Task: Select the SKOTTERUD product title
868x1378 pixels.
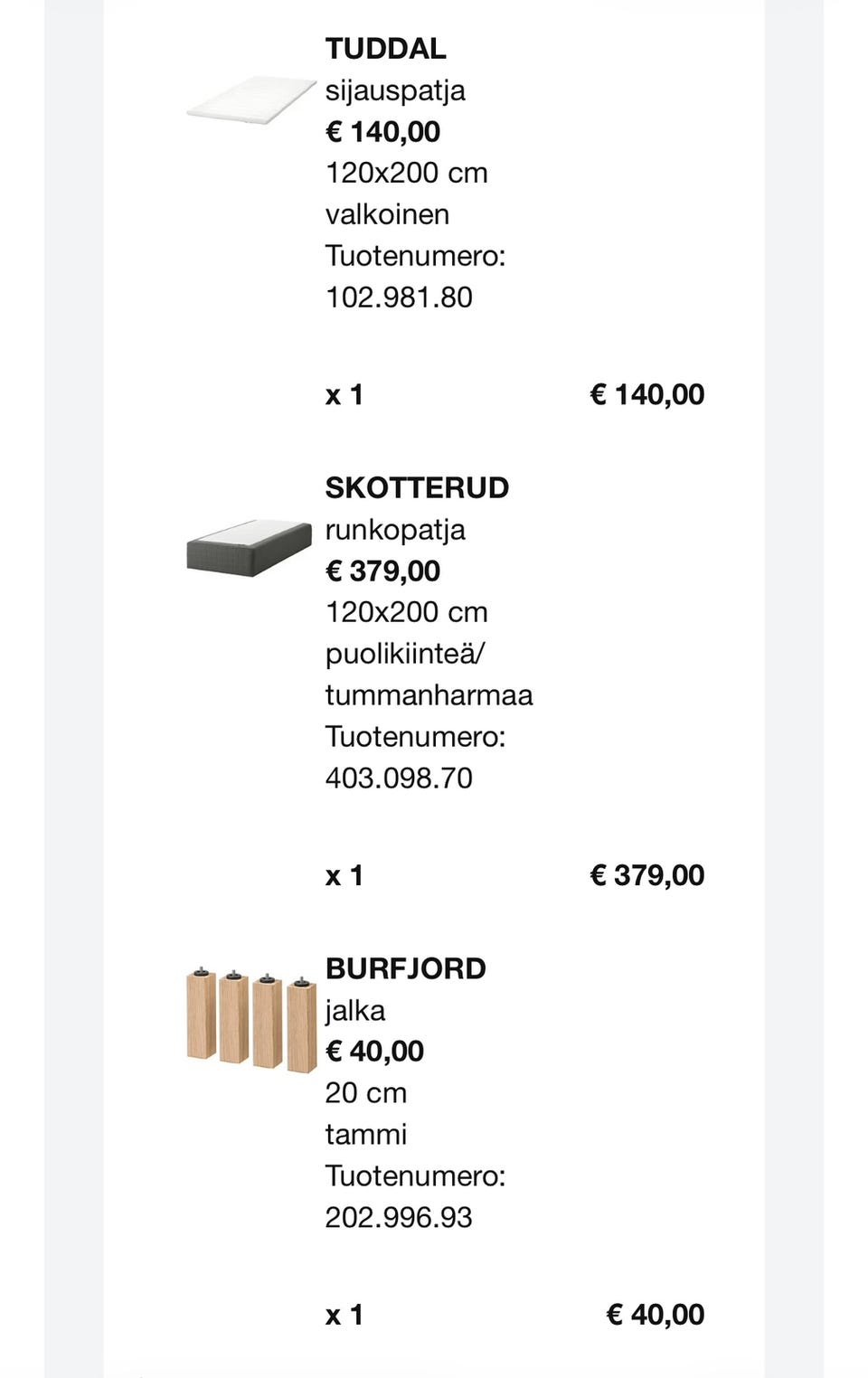Action: (x=417, y=488)
